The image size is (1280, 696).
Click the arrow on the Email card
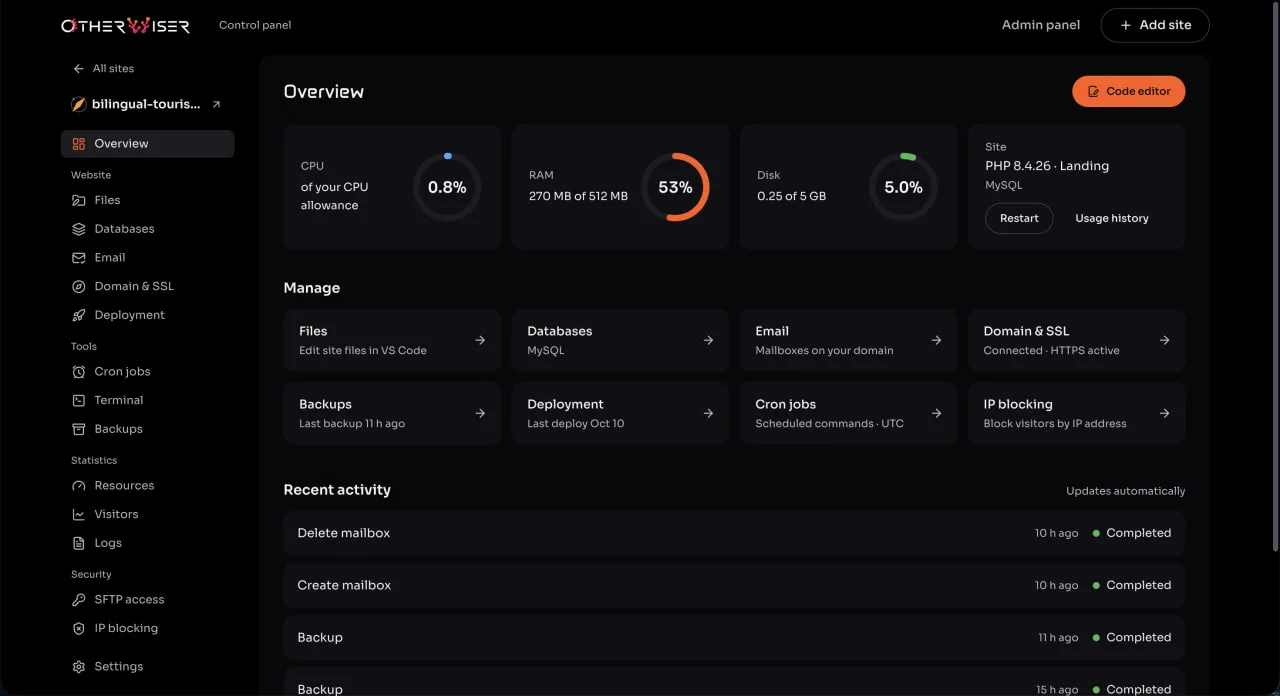click(x=936, y=340)
